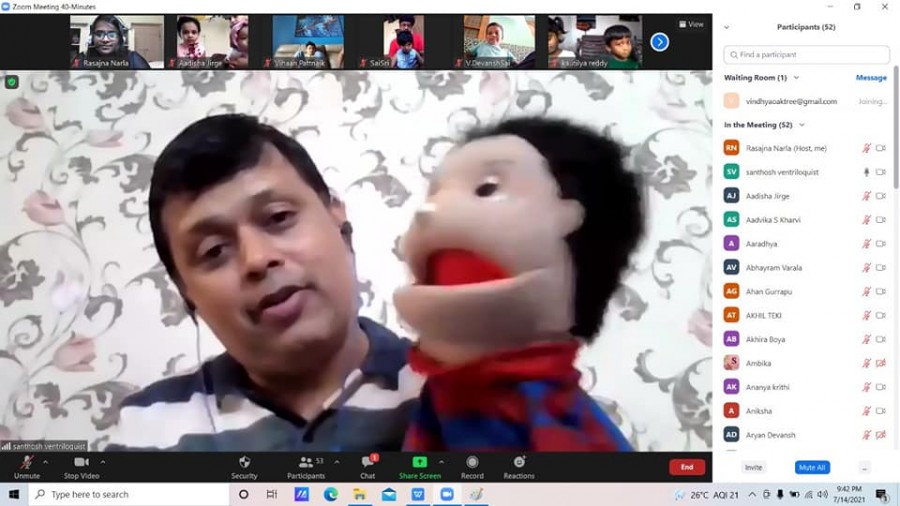Open Participants panel dropdown chevron at top
Viewport: 900px width, 506px height.
point(727,27)
